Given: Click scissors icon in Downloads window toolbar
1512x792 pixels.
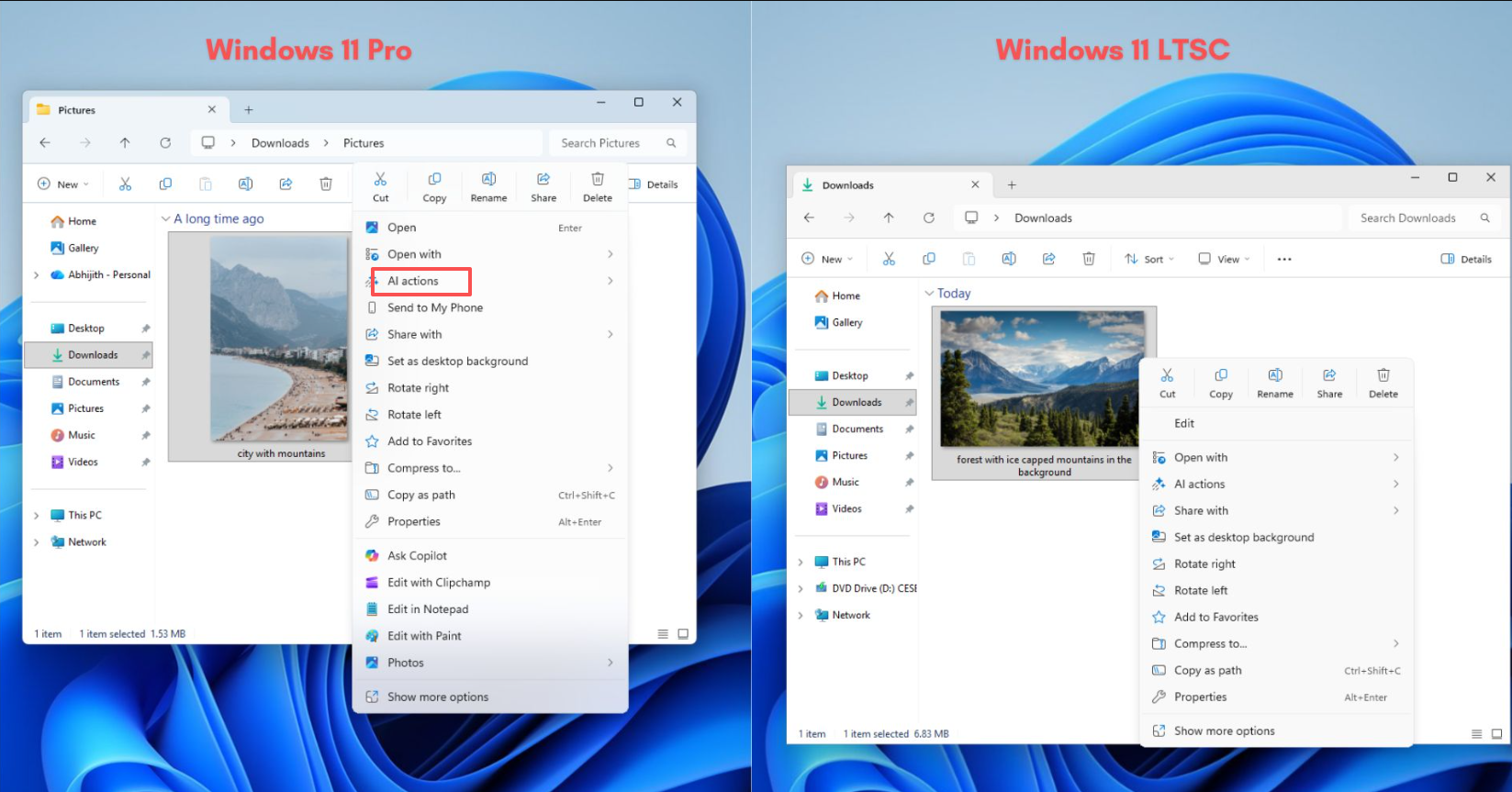Looking at the screenshot, I should (x=889, y=260).
